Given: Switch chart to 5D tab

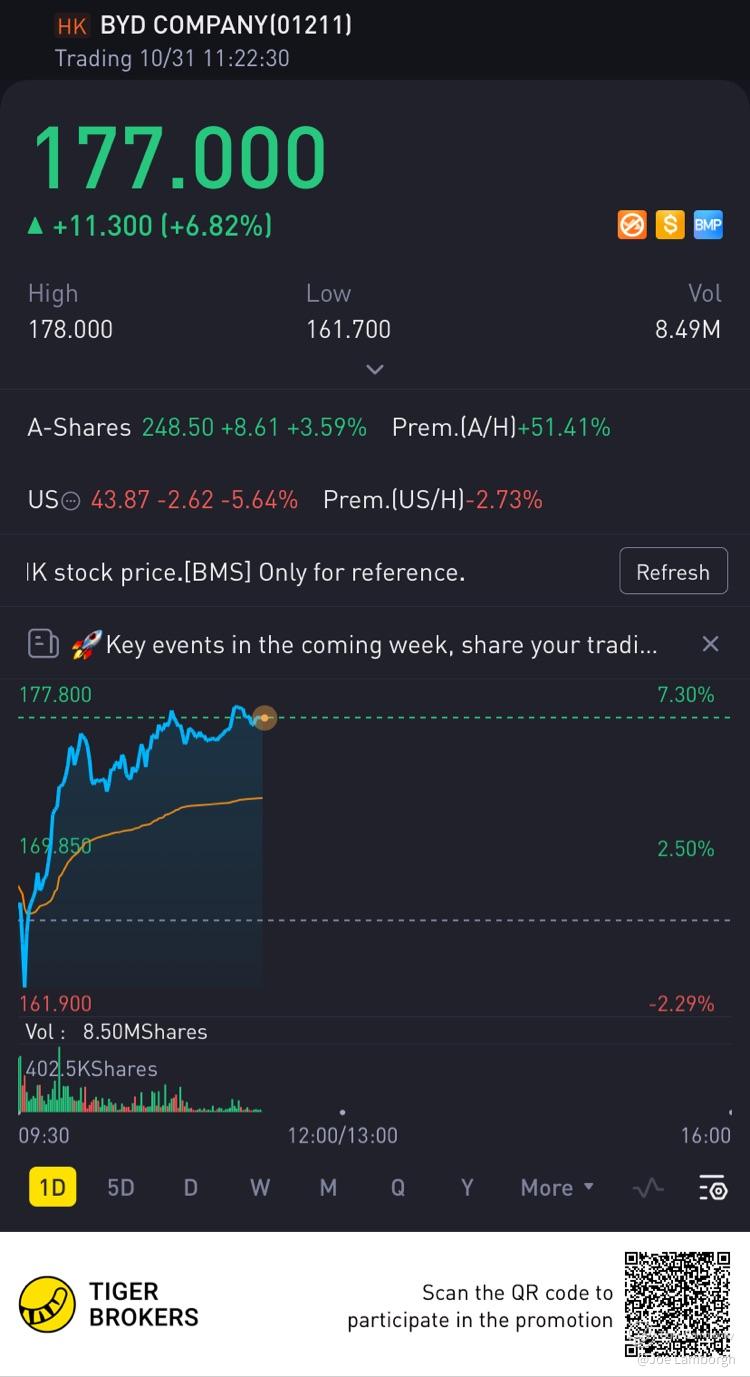Looking at the screenshot, I should coord(121,1188).
